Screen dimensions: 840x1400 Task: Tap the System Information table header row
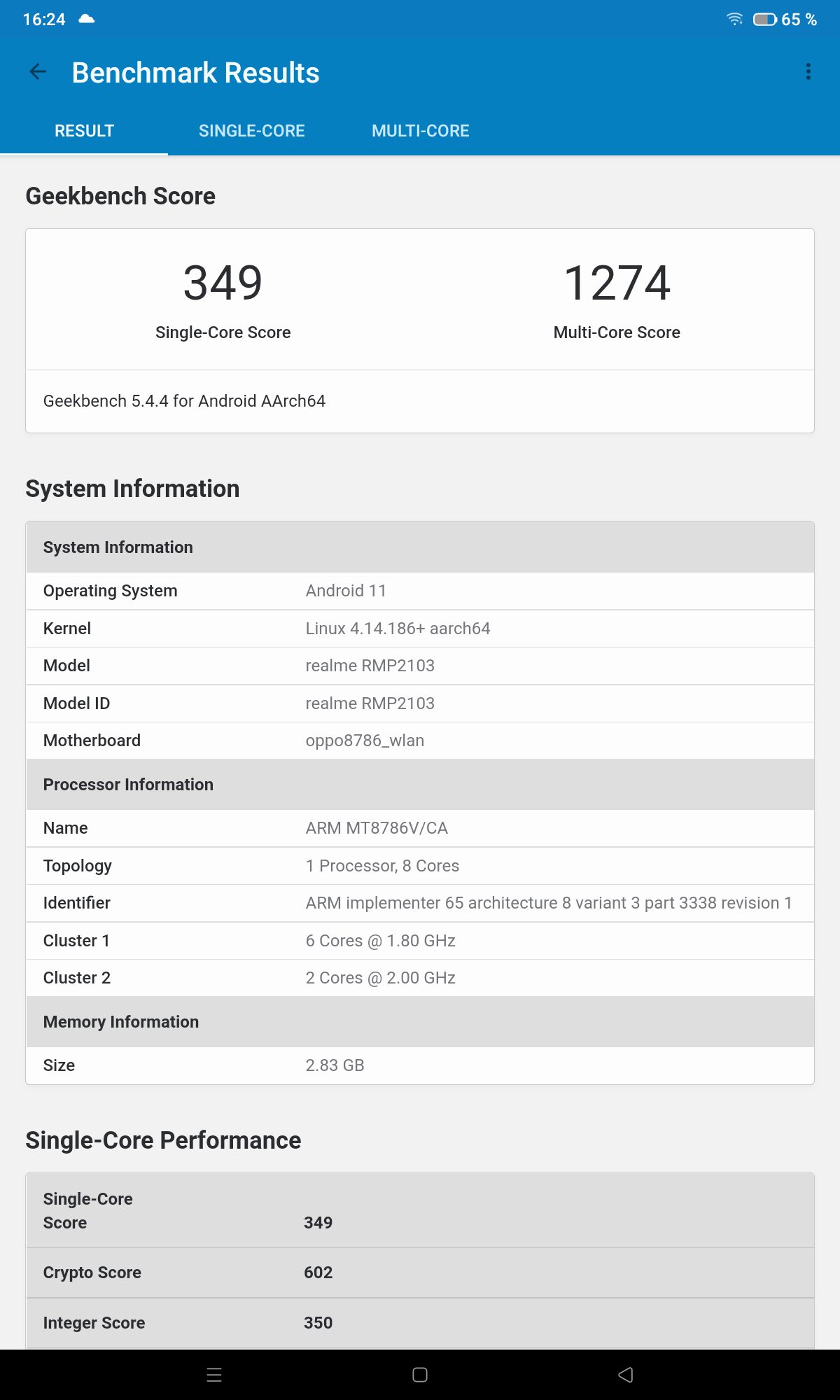pyautogui.click(x=420, y=547)
